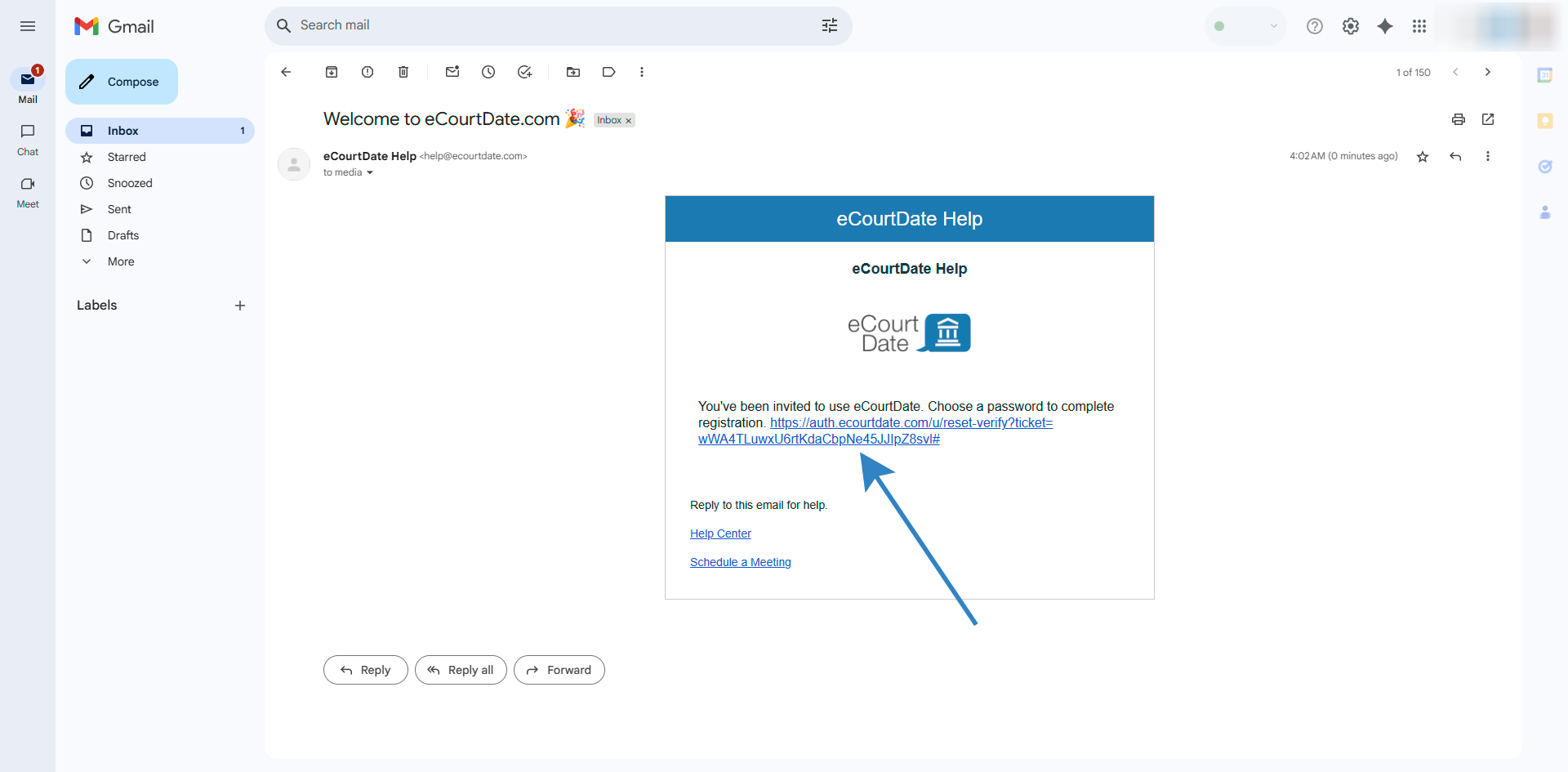
Task: Open the Help Center link
Action: 720,533
